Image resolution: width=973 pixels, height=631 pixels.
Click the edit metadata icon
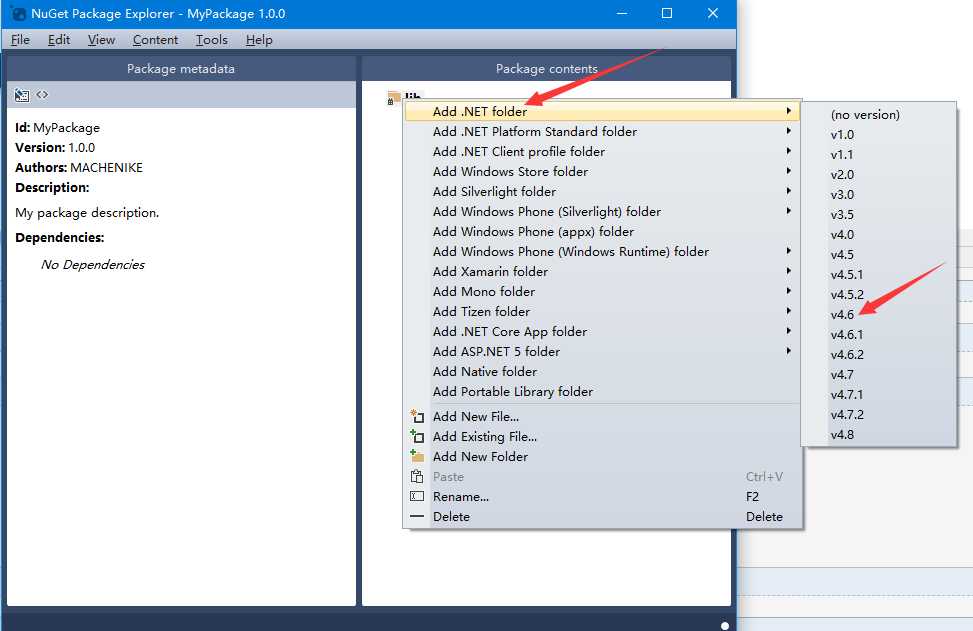[x=22, y=95]
